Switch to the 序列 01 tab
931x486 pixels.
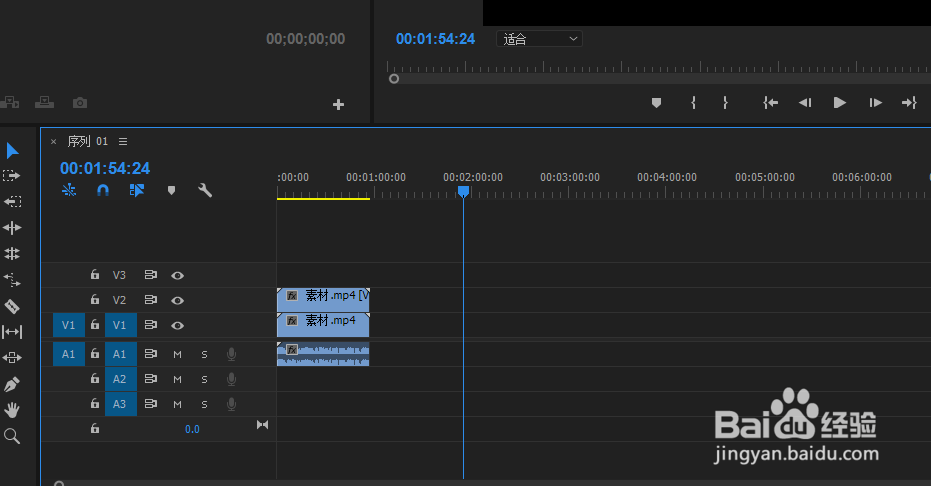click(x=87, y=142)
